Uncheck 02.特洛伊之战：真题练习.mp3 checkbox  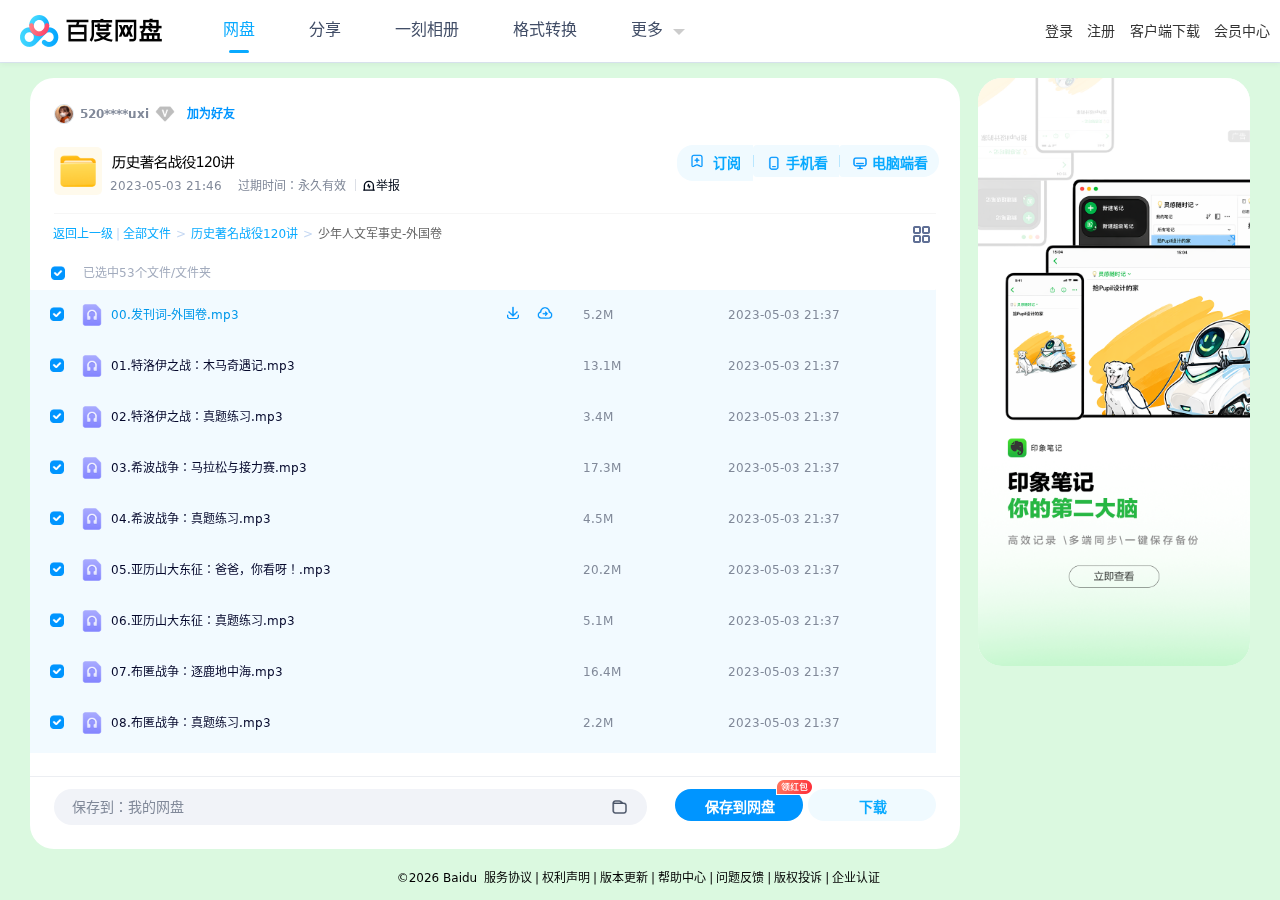point(57,416)
